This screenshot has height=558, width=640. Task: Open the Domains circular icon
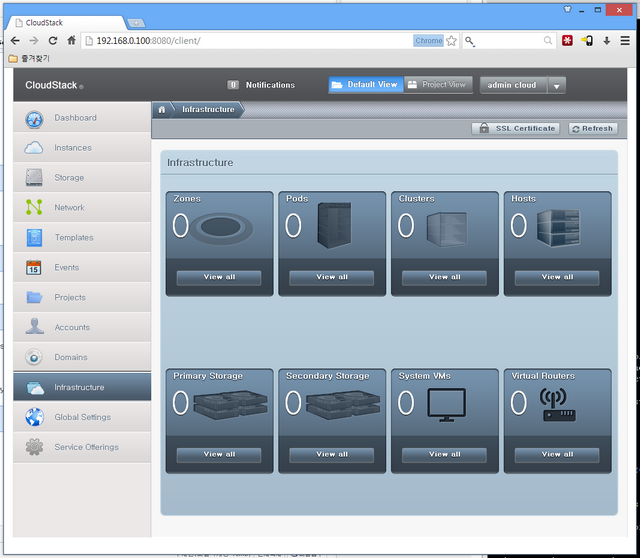pyautogui.click(x=34, y=357)
